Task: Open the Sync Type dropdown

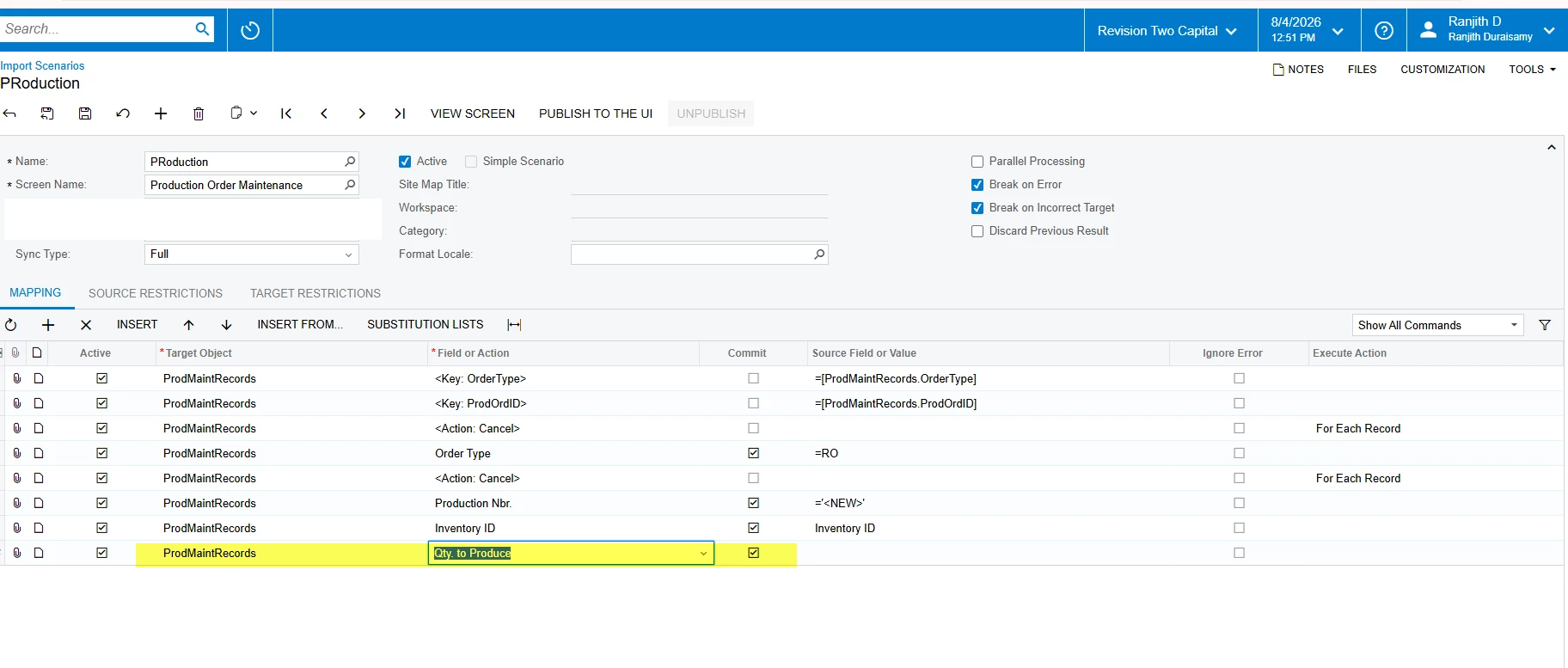Action: point(348,254)
